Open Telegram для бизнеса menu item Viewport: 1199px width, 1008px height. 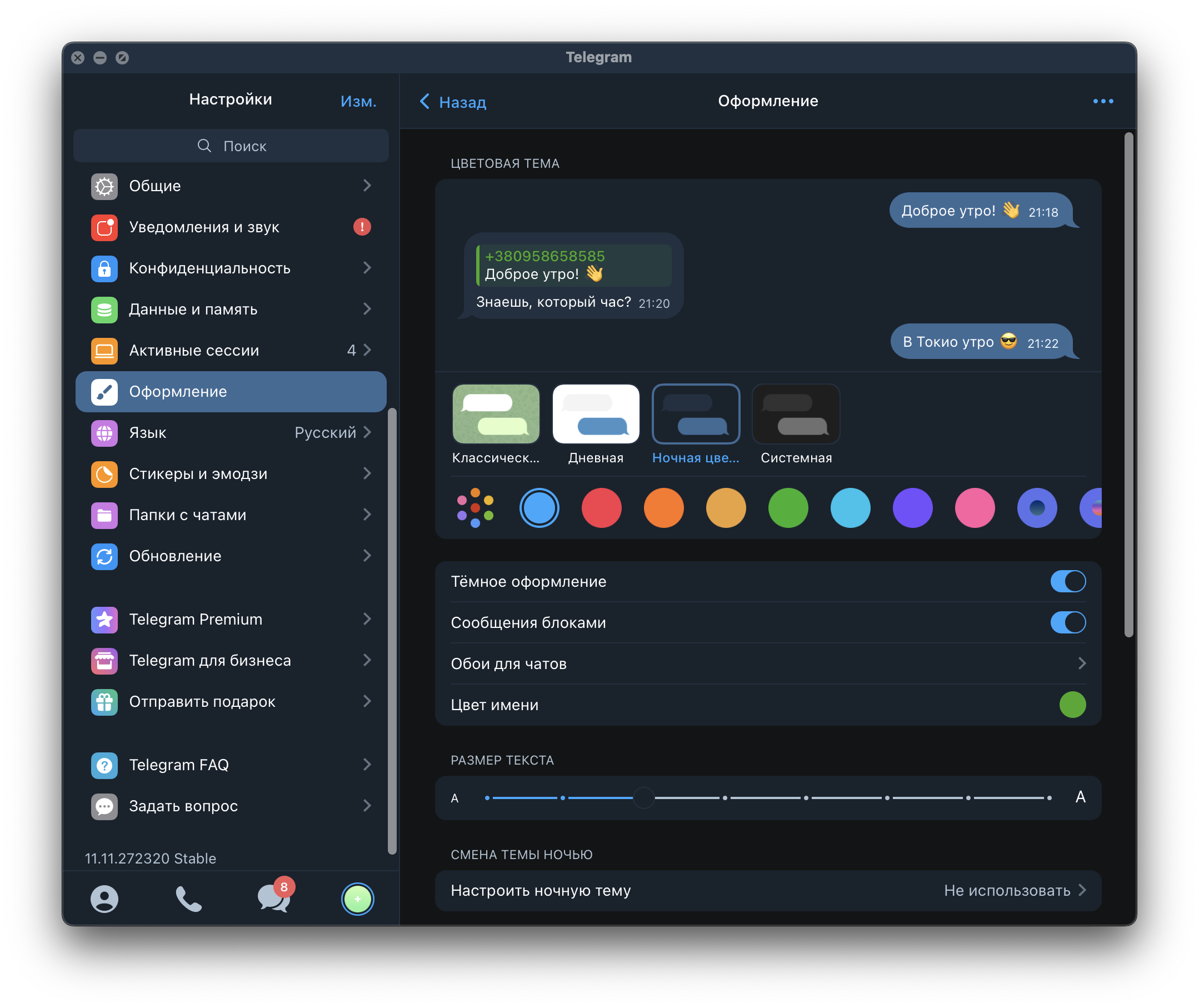coord(231,661)
